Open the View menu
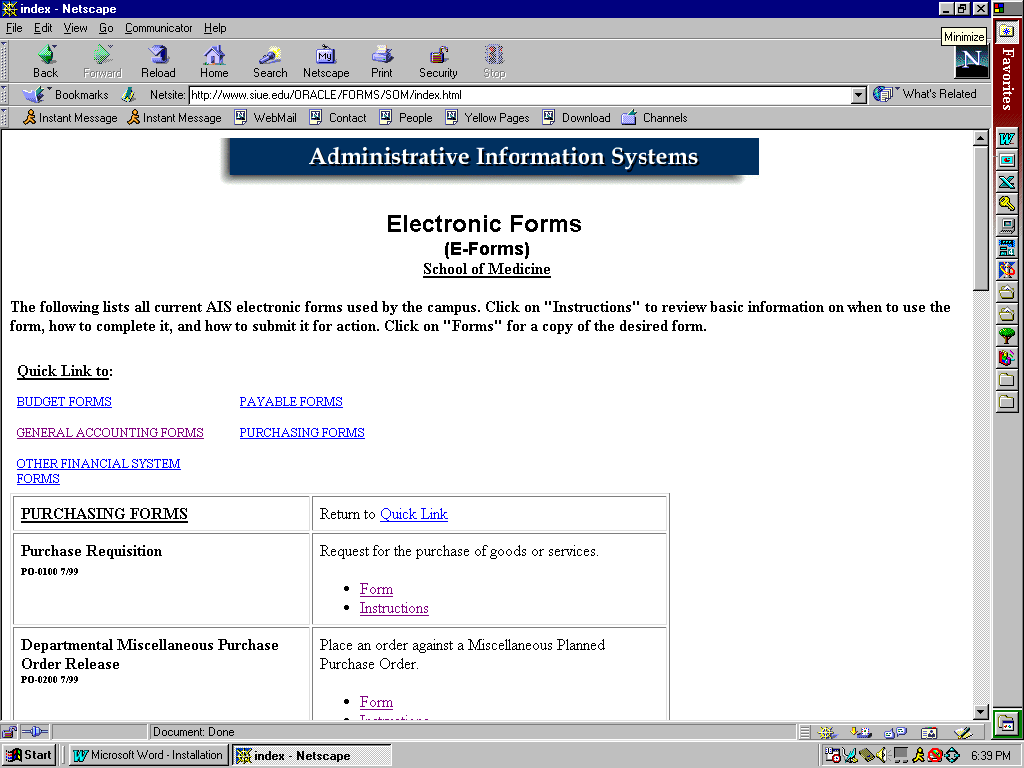The height and width of the screenshot is (768, 1024). click(x=75, y=28)
